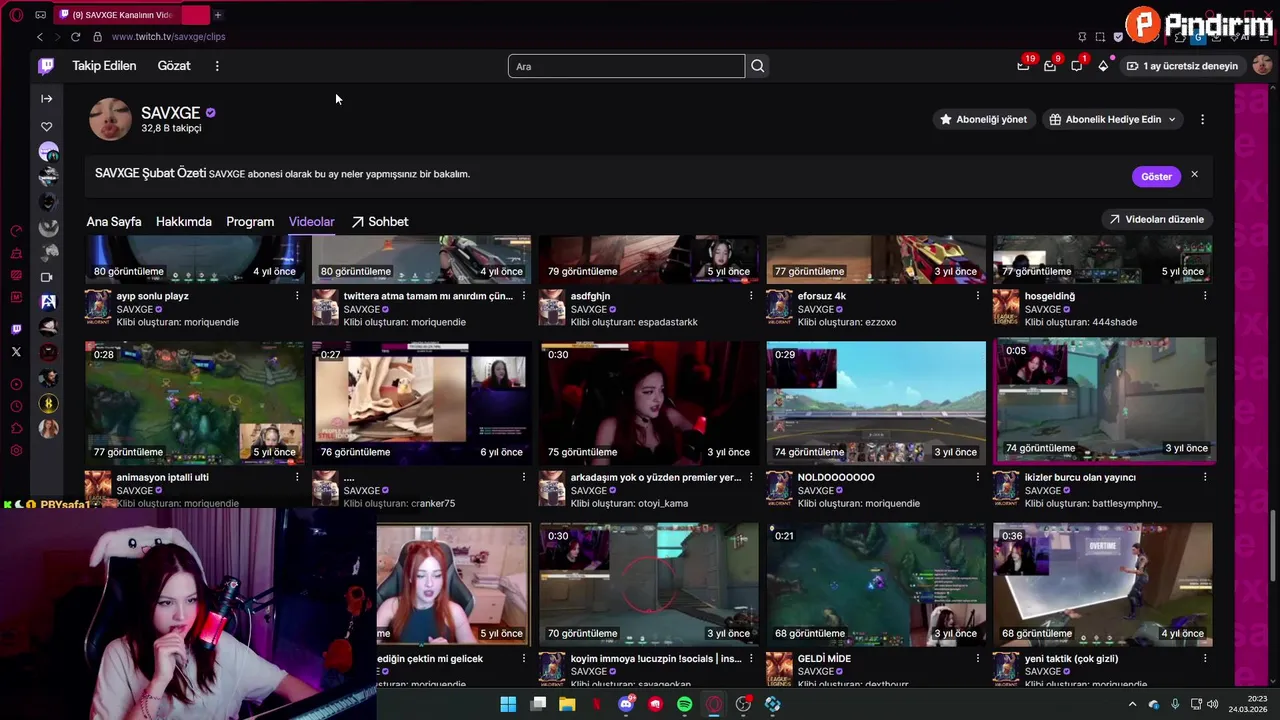Open the Twitch icon in the Opera sidebar
The width and height of the screenshot is (1280, 720).
coord(16,329)
